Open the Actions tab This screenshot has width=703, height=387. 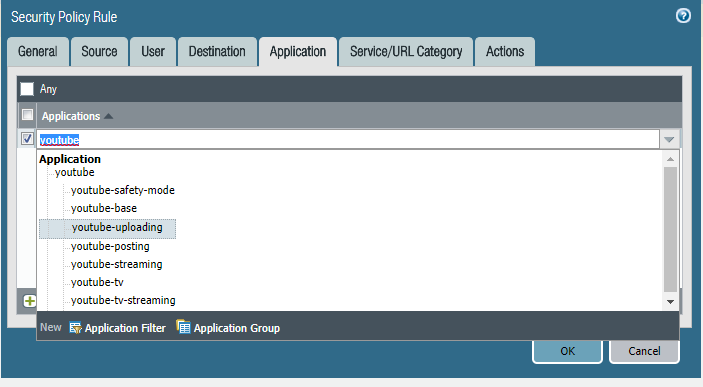tap(505, 52)
